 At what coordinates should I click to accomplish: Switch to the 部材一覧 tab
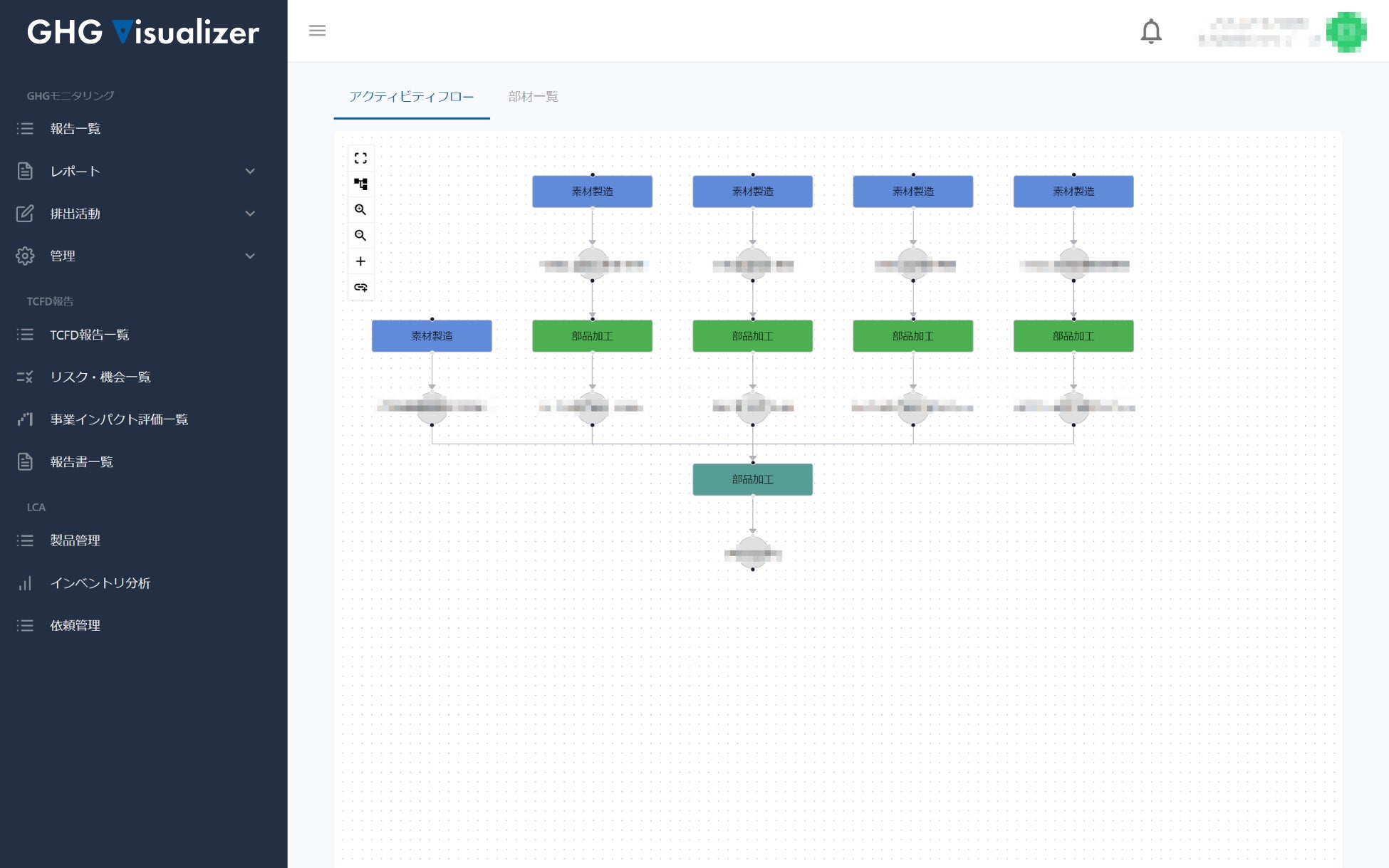tap(533, 97)
